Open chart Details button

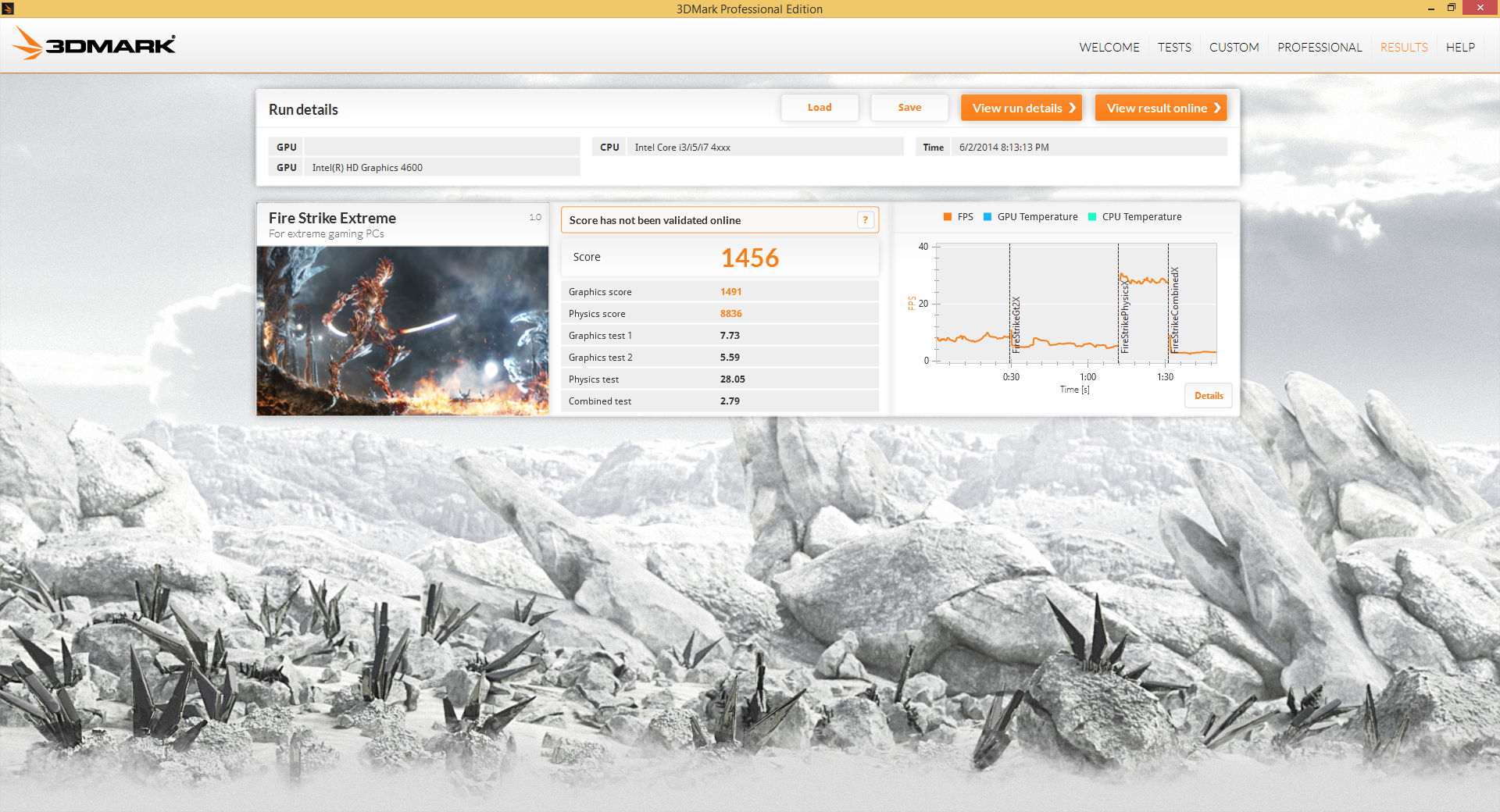pyautogui.click(x=1209, y=396)
